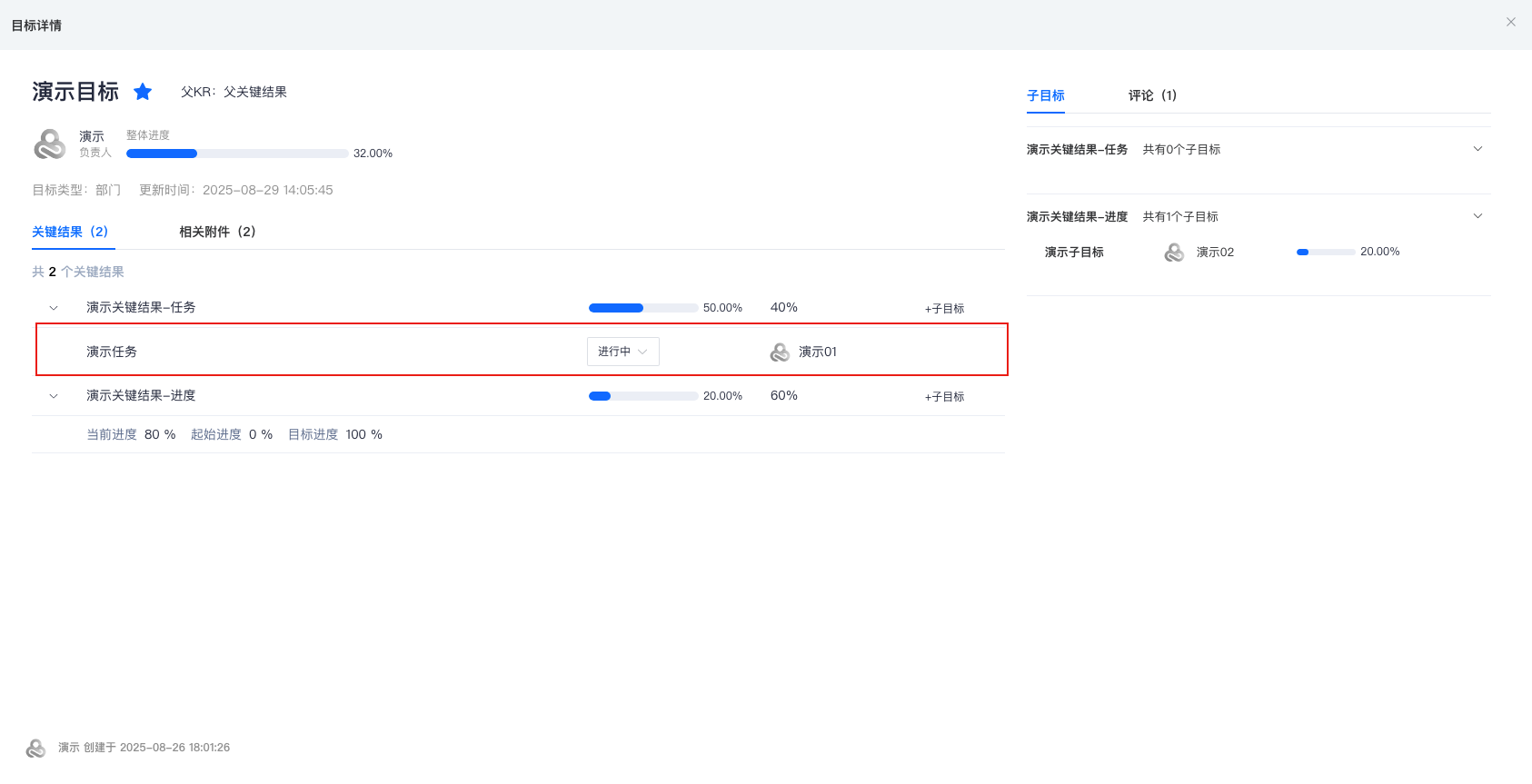Collapse right panel 演示关键结果-任务 section
1532x784 pixels.
[1477, 149]
